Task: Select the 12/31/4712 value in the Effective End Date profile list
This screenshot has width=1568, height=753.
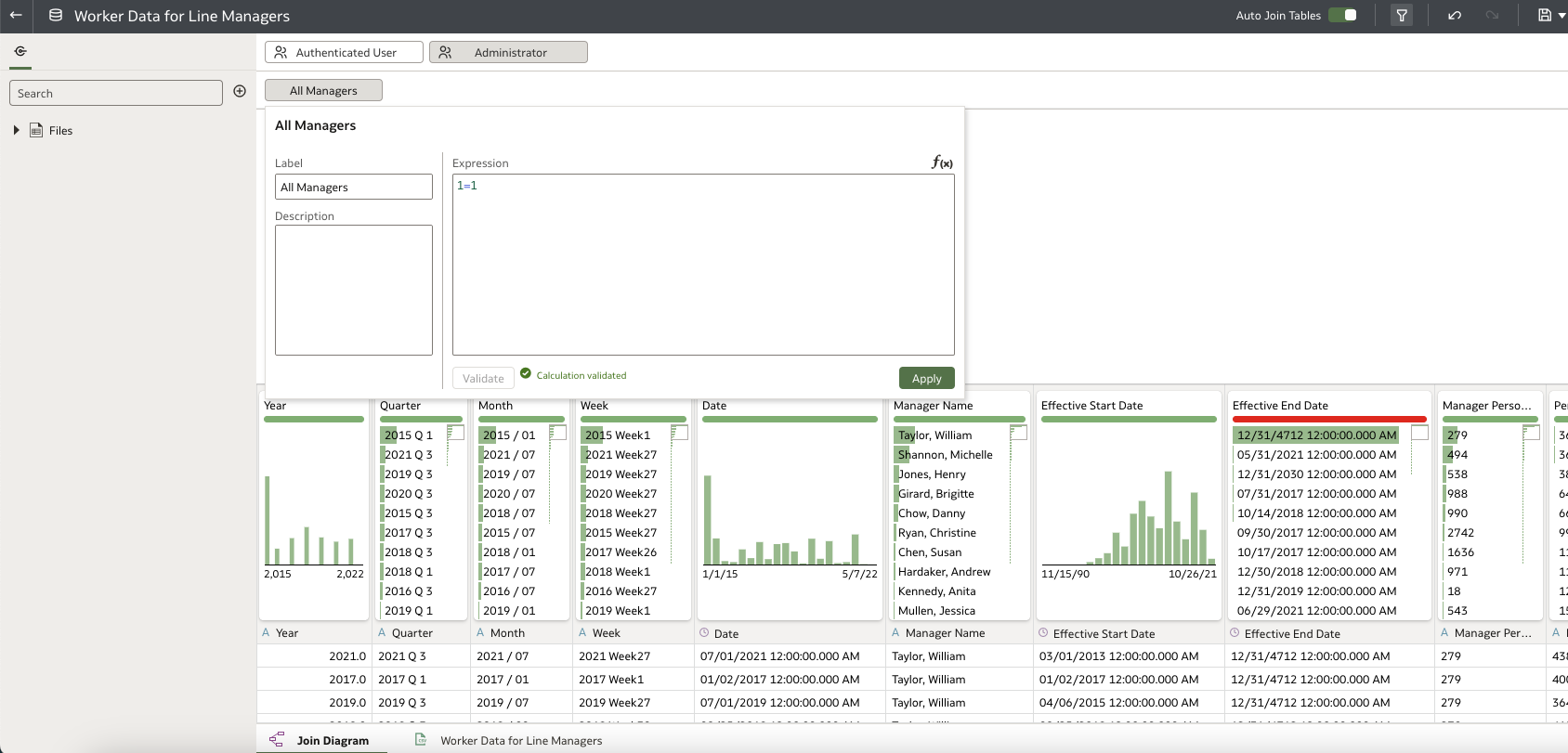Action: (x=1316, y=435)
